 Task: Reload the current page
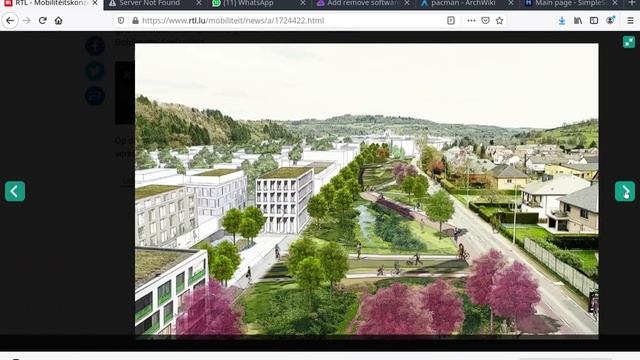tap(42, 20)
